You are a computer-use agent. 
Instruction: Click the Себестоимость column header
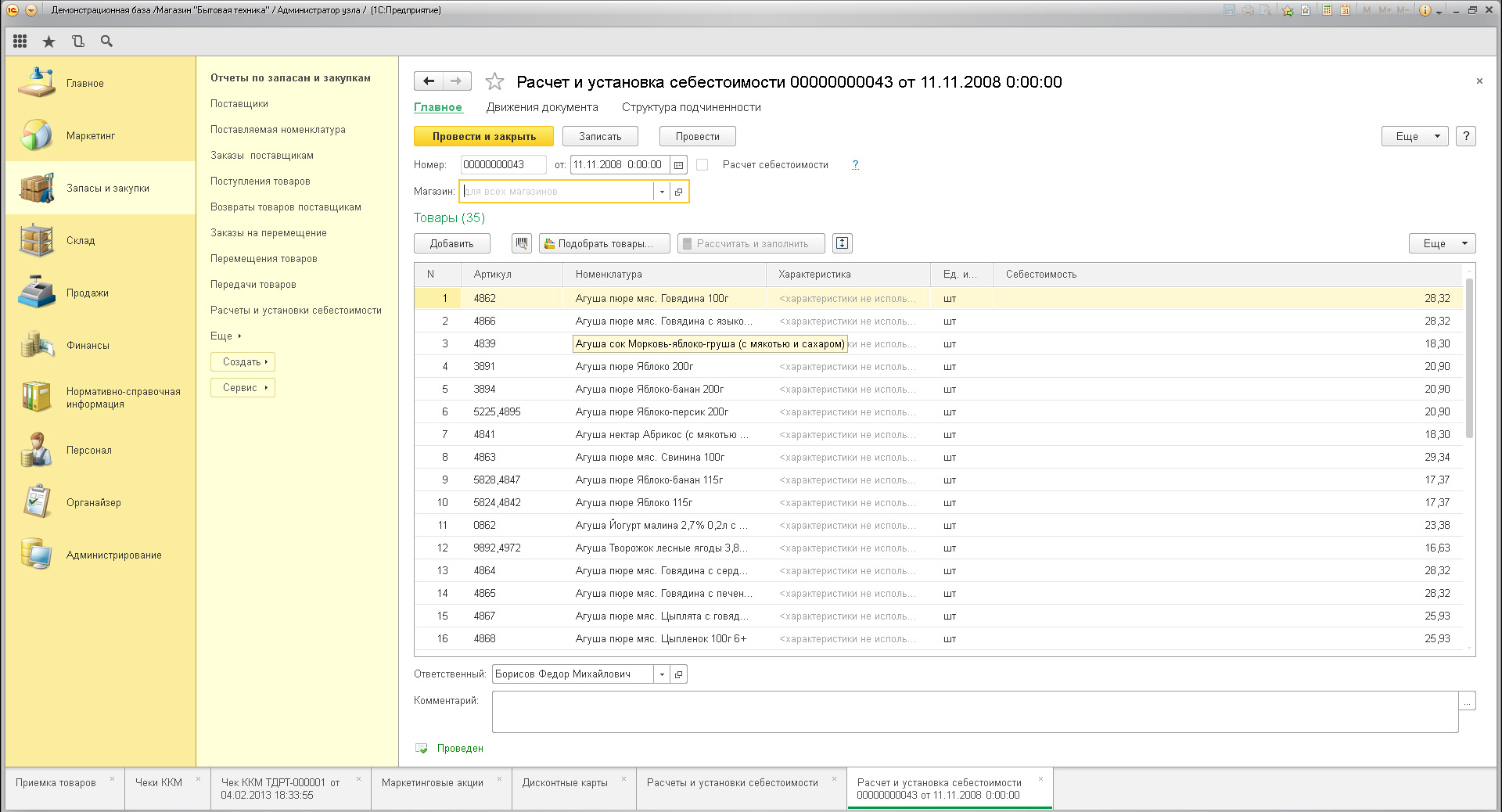(x=1227, y=275)
